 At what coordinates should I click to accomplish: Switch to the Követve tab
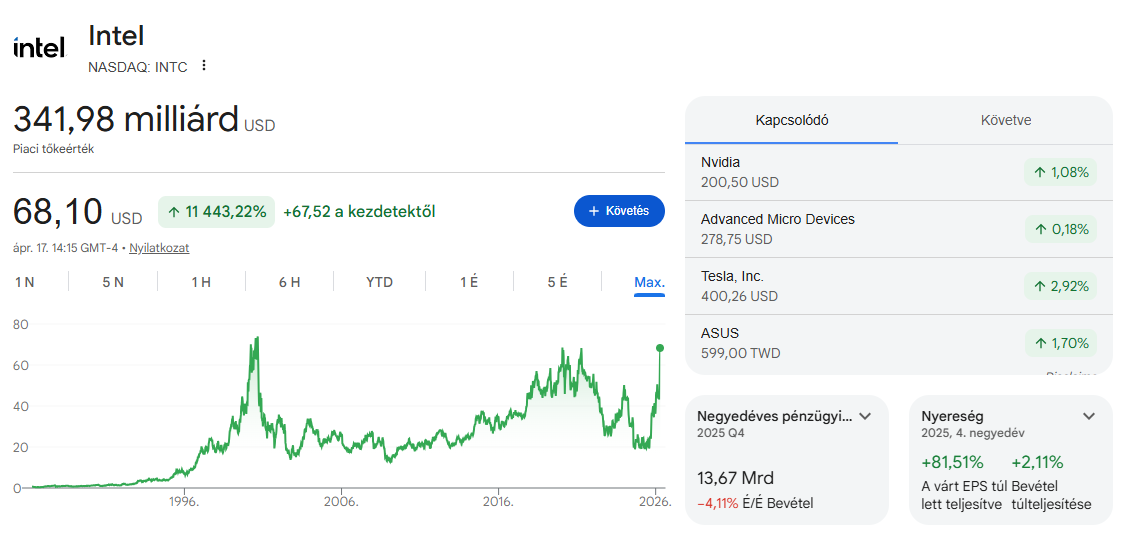click(1005, 120)
